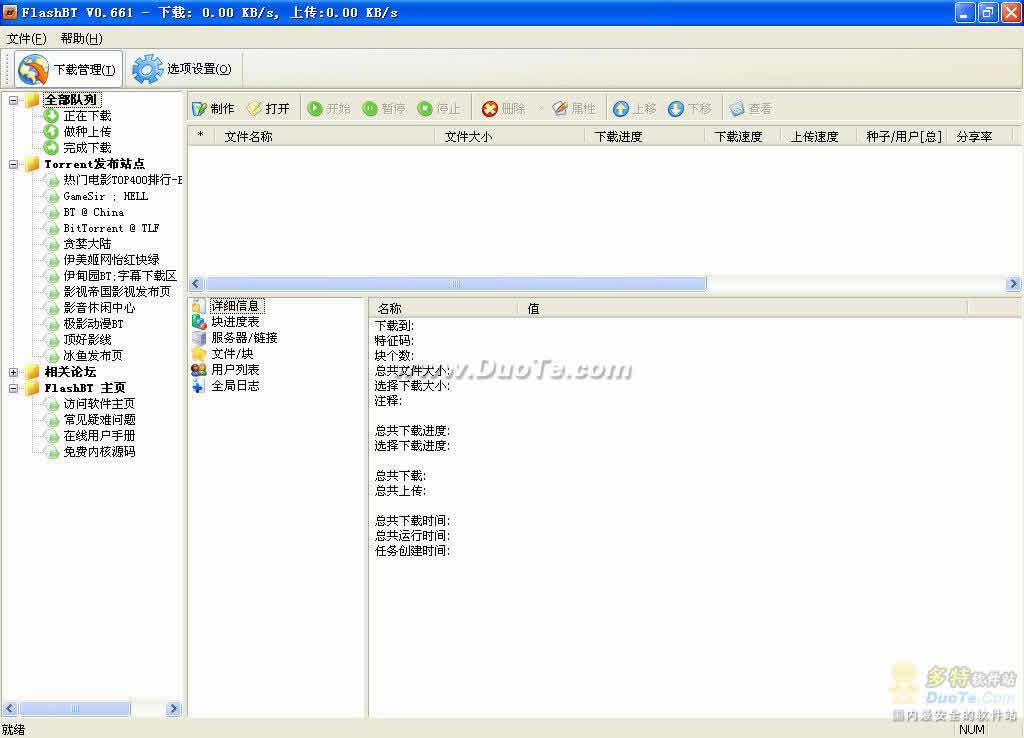Select the 完成下载 finished icon
The image size is (1024, 738).
[x=52, y=148]
